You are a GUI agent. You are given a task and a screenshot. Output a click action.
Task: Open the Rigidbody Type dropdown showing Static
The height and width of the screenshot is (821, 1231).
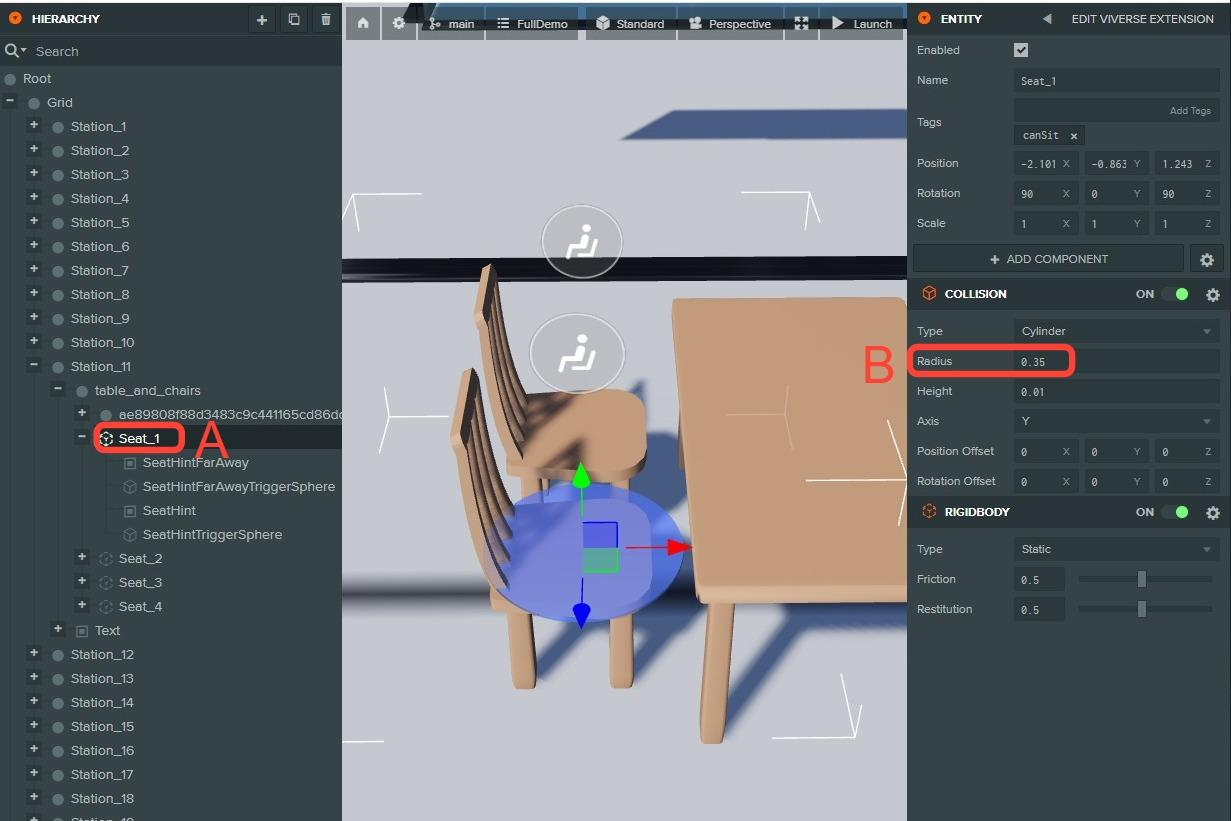(x=1116, y=549)
